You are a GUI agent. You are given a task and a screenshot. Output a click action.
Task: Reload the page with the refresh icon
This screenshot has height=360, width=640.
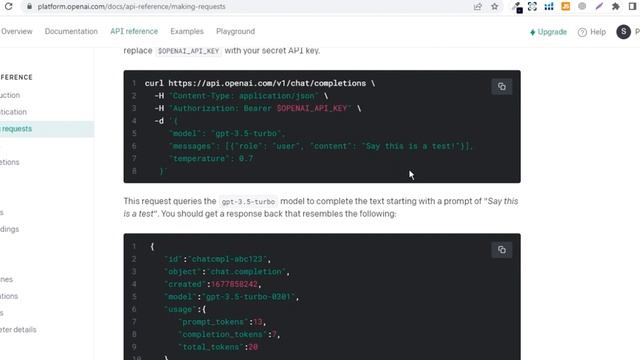[x=8, y=7]
